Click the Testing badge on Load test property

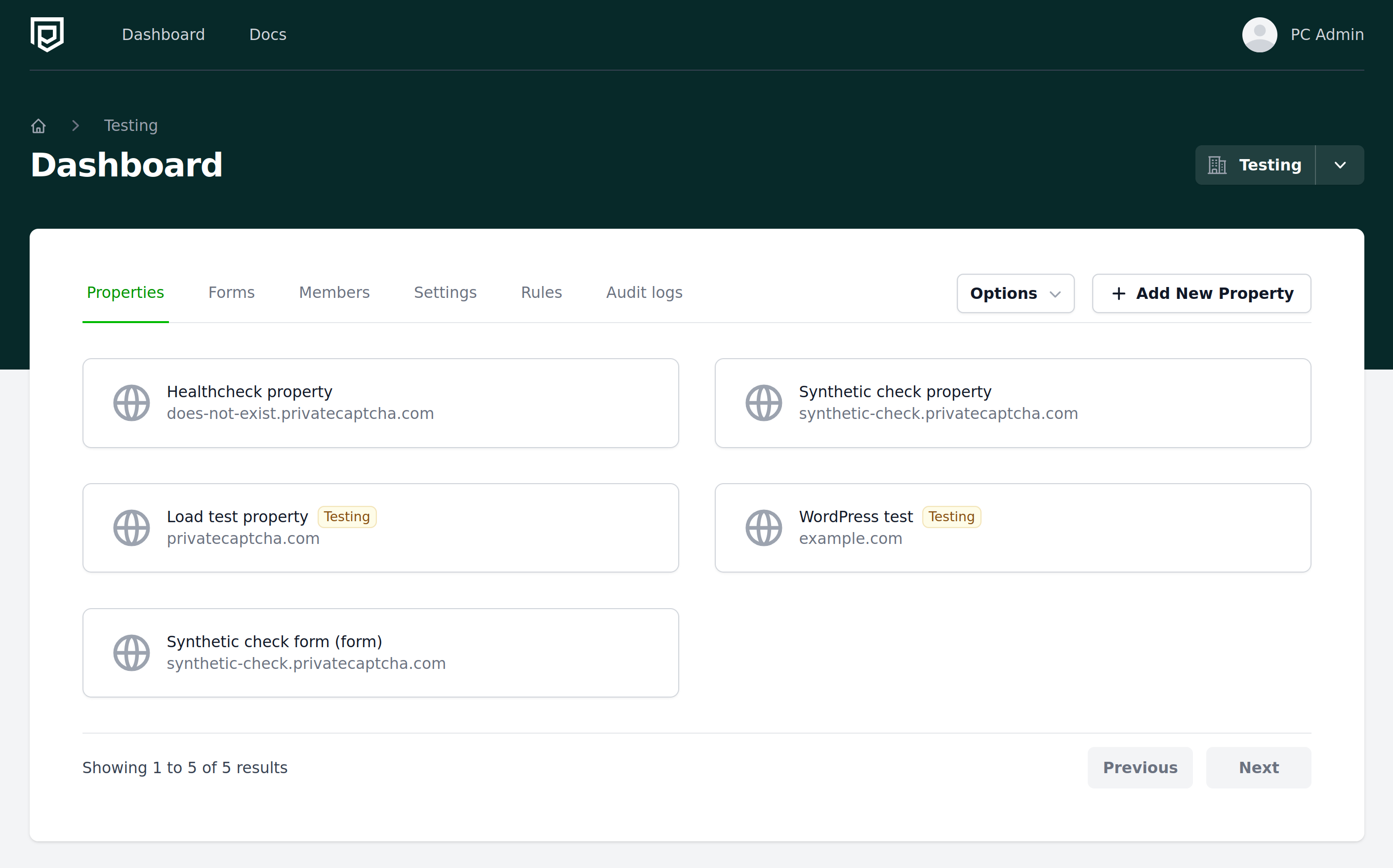coord(347,517)
